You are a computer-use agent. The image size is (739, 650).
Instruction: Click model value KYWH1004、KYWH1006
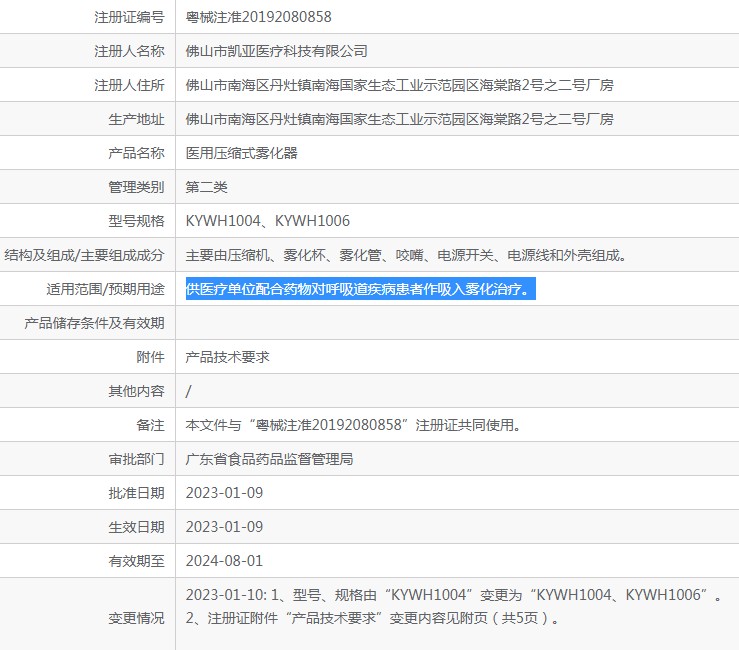[268, 221]
